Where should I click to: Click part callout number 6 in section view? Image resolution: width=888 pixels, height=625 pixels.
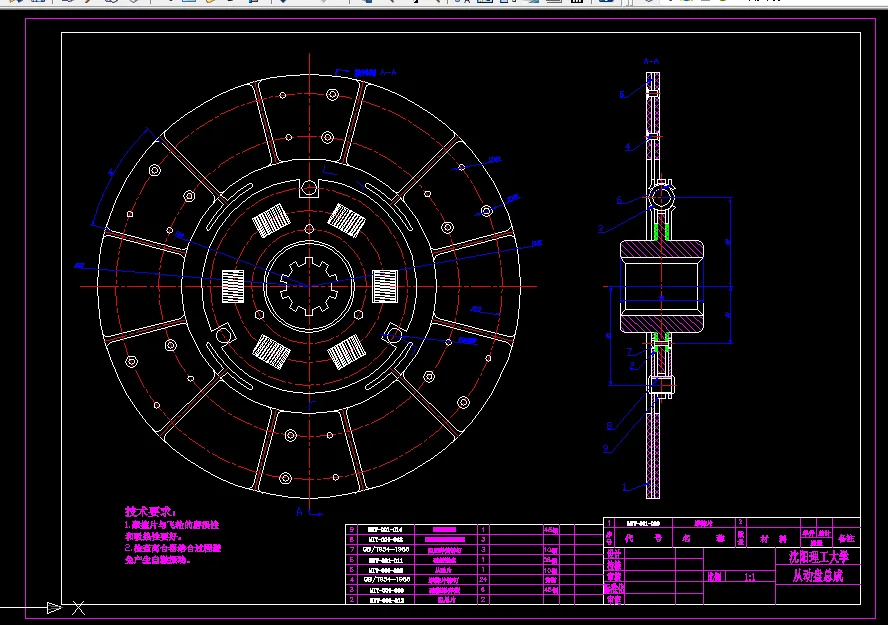click(x=619, y=200)
